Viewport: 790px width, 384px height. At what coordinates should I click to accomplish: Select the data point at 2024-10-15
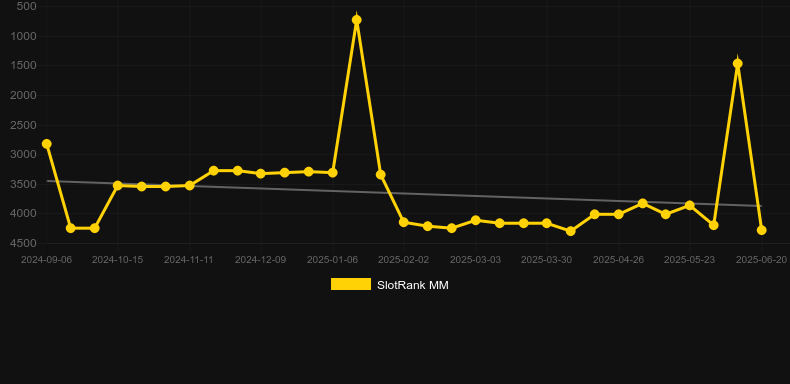(x=118, y=185)
